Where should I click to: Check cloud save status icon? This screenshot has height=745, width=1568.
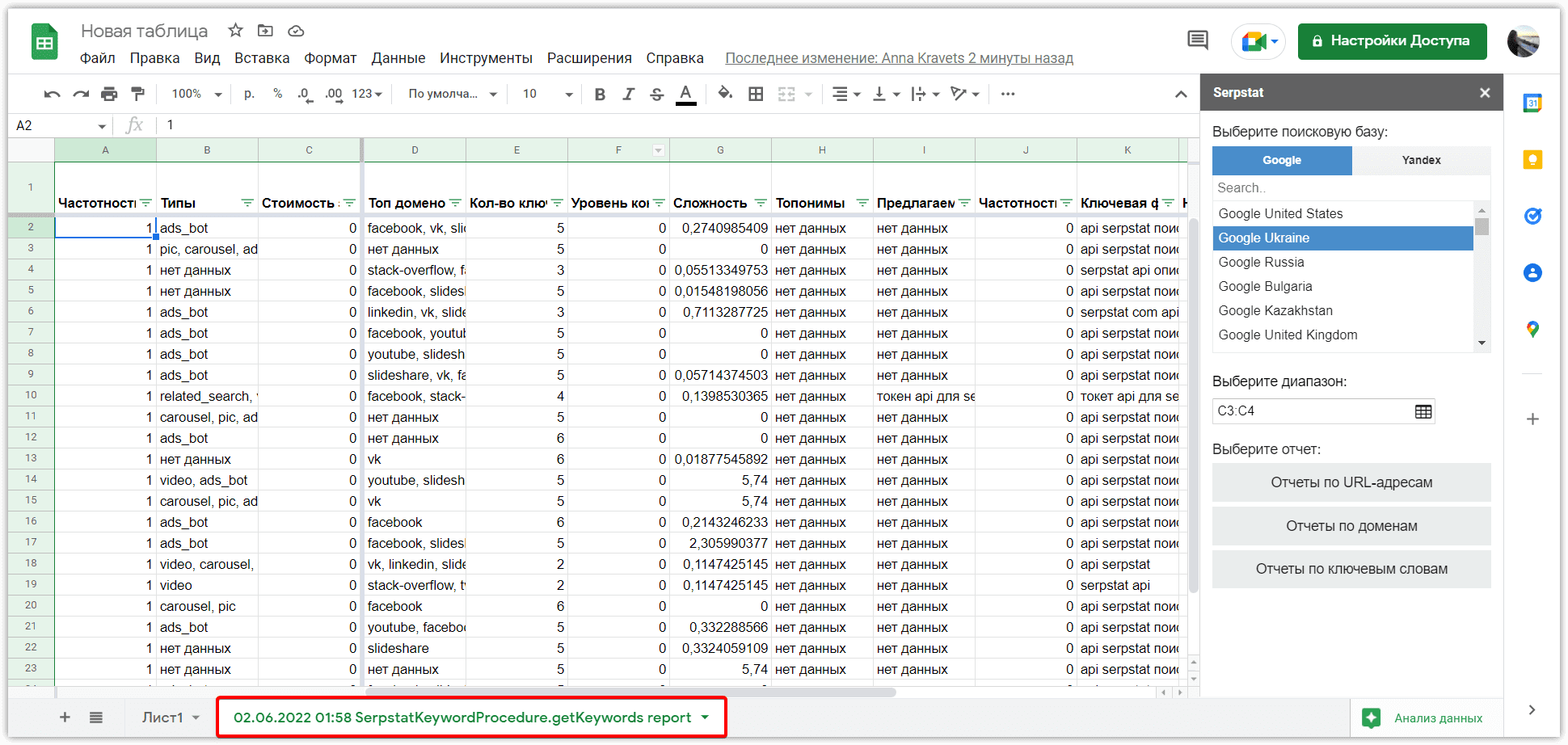(x=296, y=31)
